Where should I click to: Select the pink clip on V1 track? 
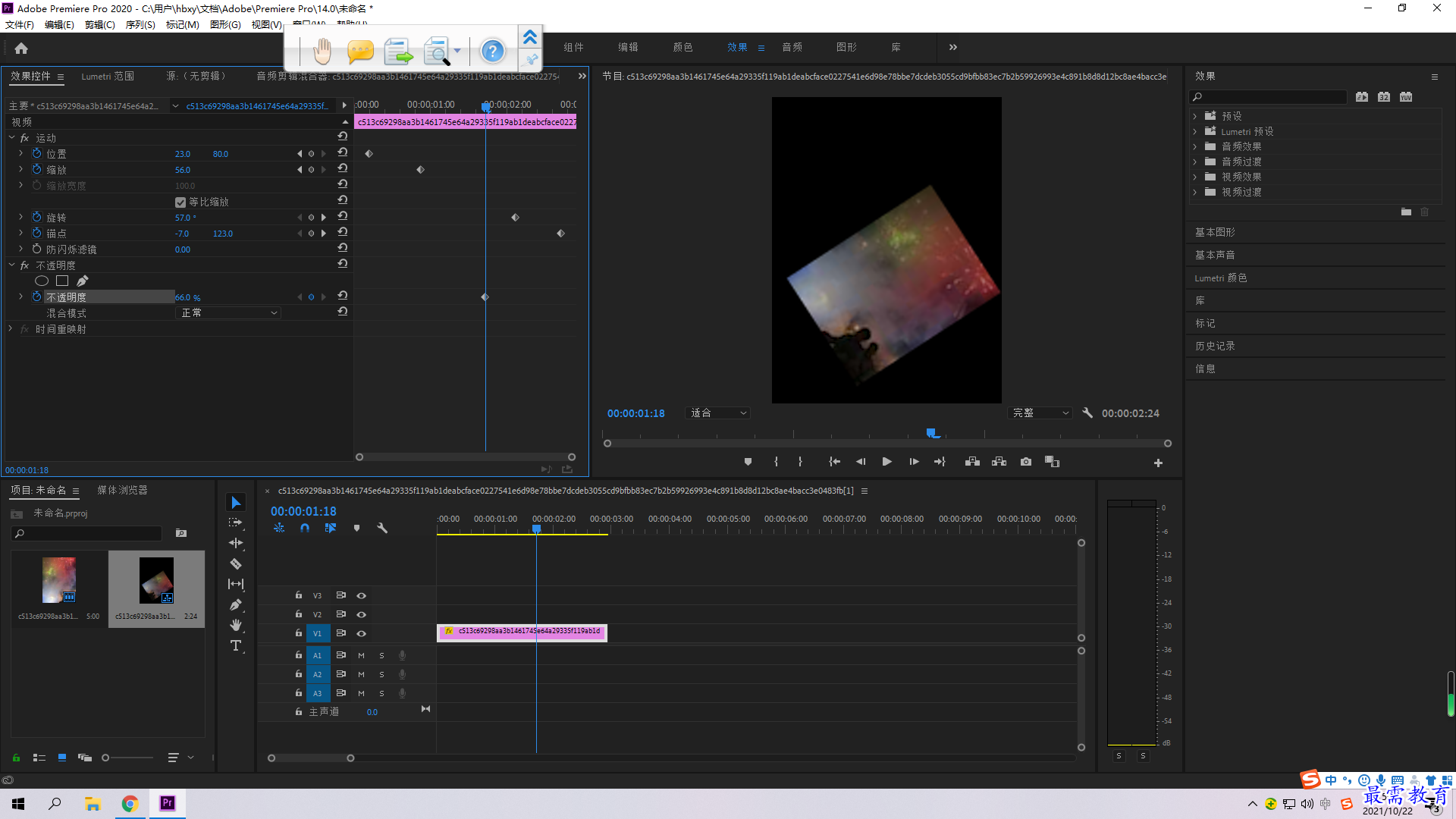click(x=522, y=632)
